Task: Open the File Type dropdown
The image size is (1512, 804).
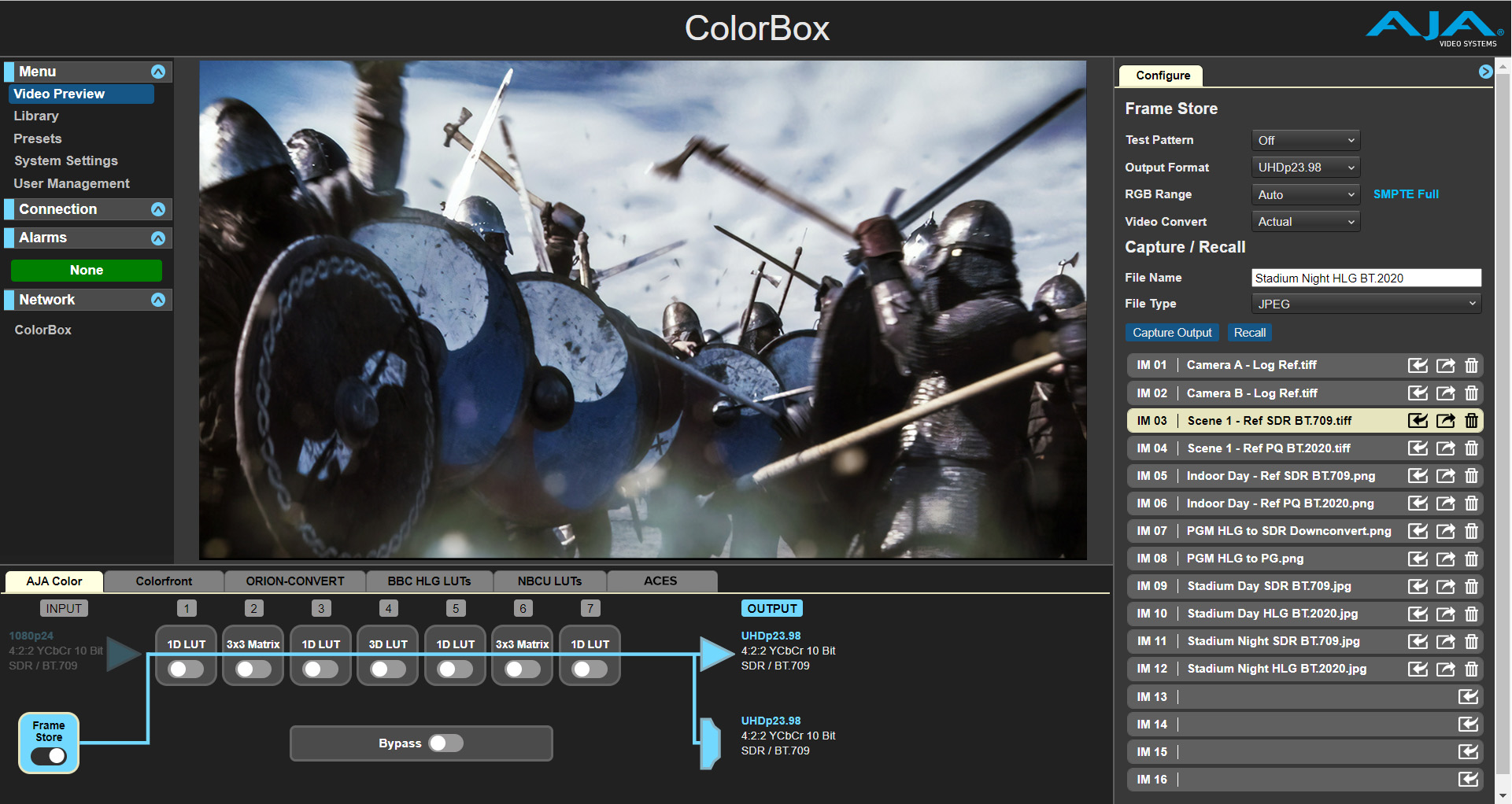Action: click(x=1366, y=304)
